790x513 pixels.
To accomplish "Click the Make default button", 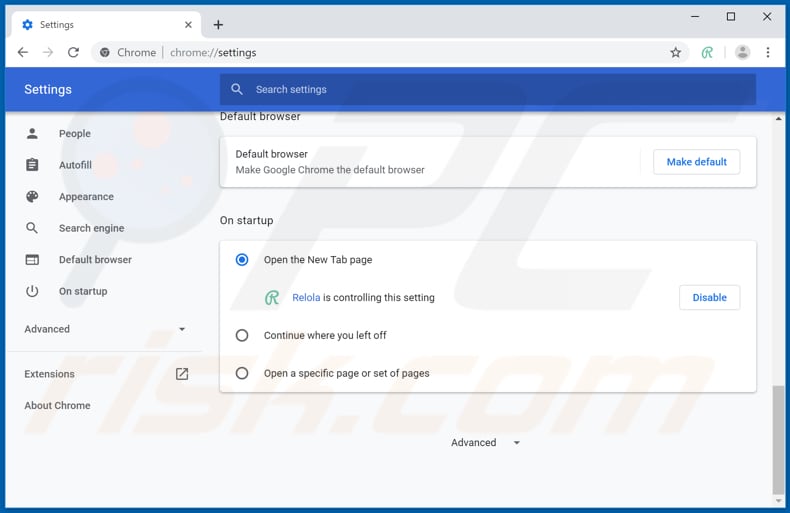I will (x=696, y=162).
